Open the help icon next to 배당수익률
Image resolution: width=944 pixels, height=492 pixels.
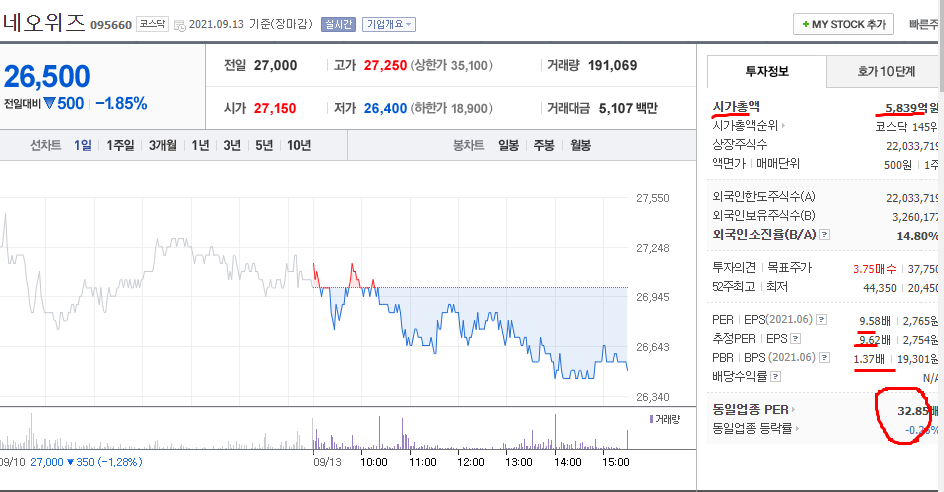(776, 377)
